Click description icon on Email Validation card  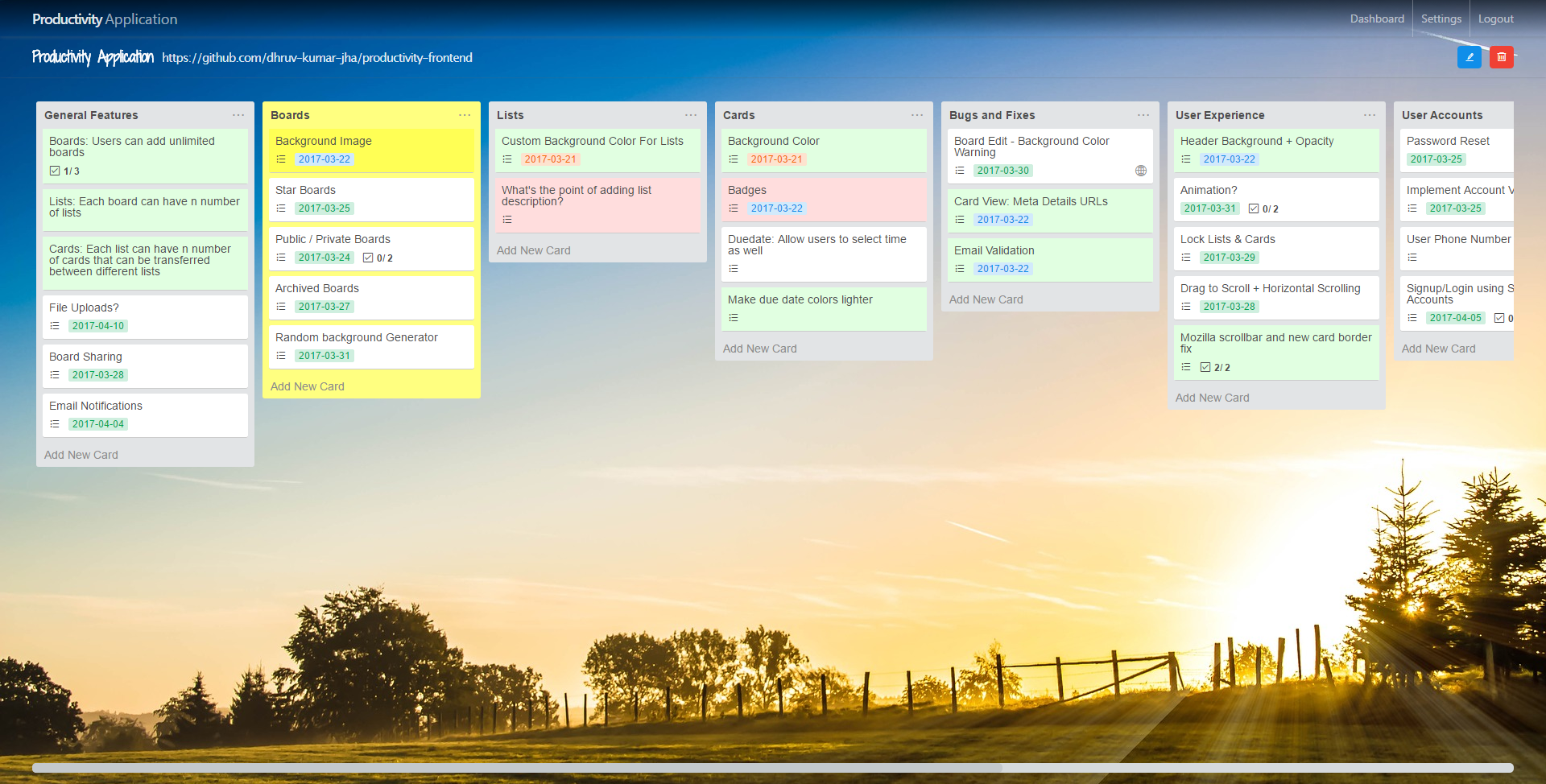click(x=960, y=269)
